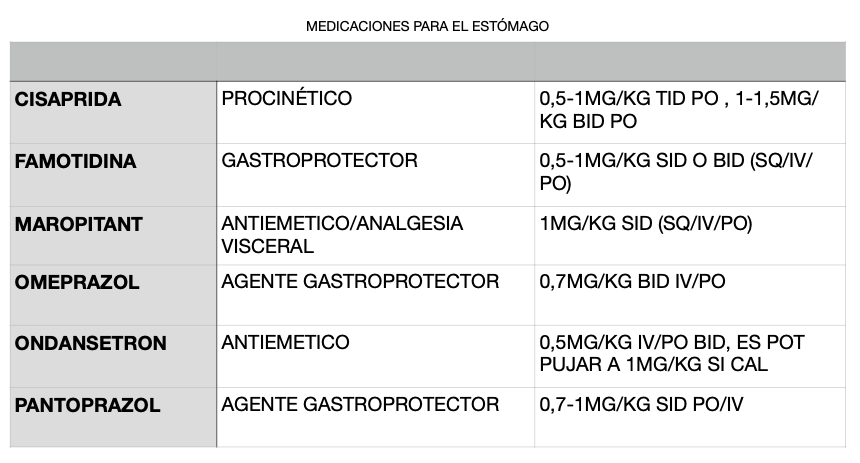Select the OMEPRAZOL cell
Image resolution: width=860 pixels, height=463 pixels.
tap(114, 295)
